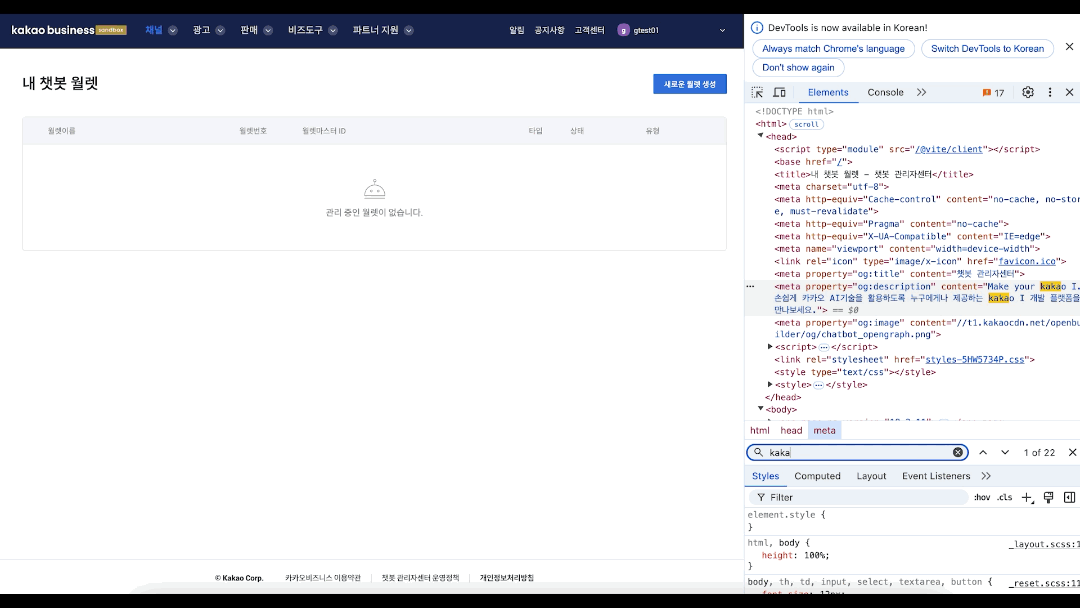Click the head breadcrumb item
The width and height of the screenshot is (1080, 608).
point(791,430)
